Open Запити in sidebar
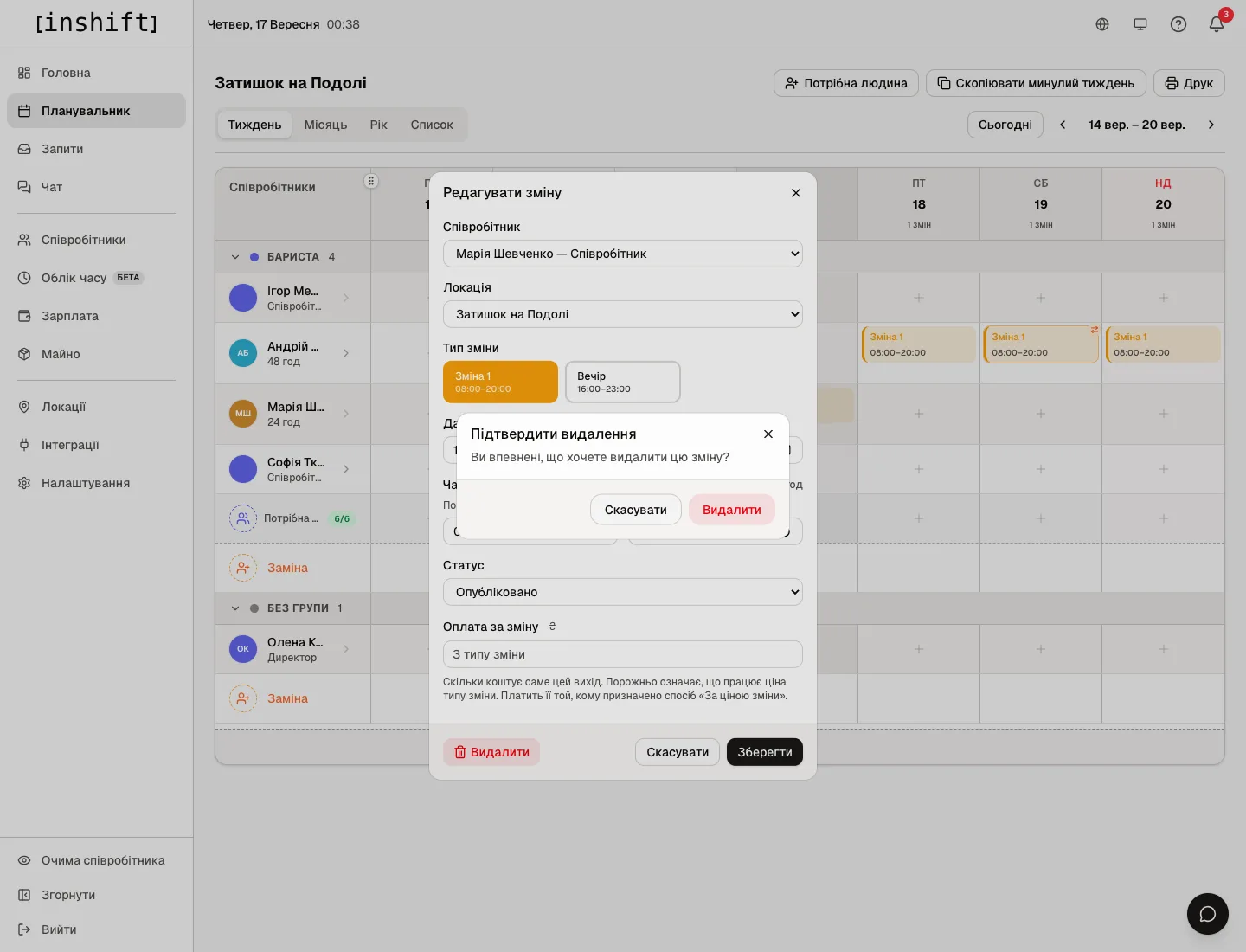This screenshot has width=1246, height=952. click(96, 149)
